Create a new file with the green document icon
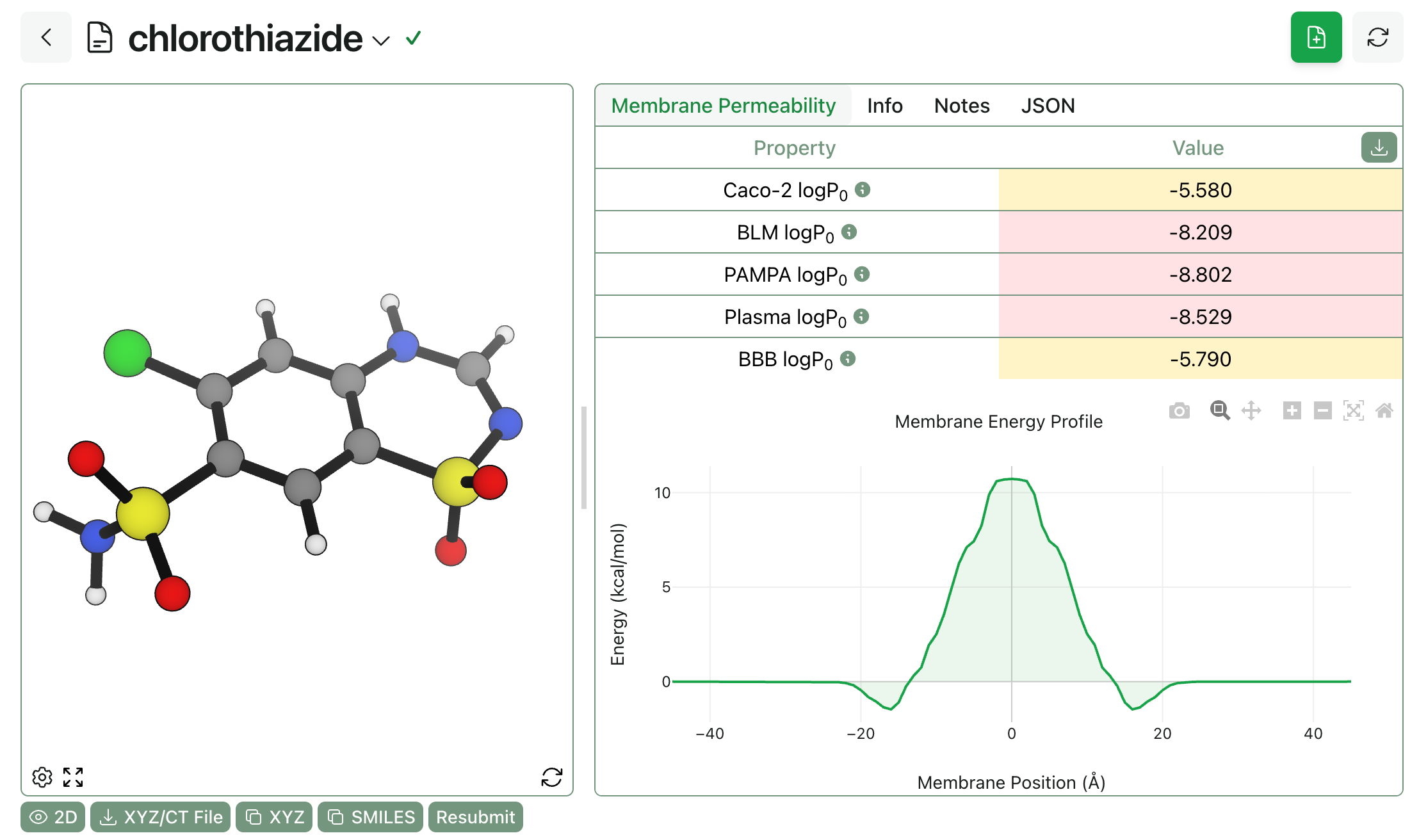Viewport: 1419px width, 840px height. pos(1316,37)
